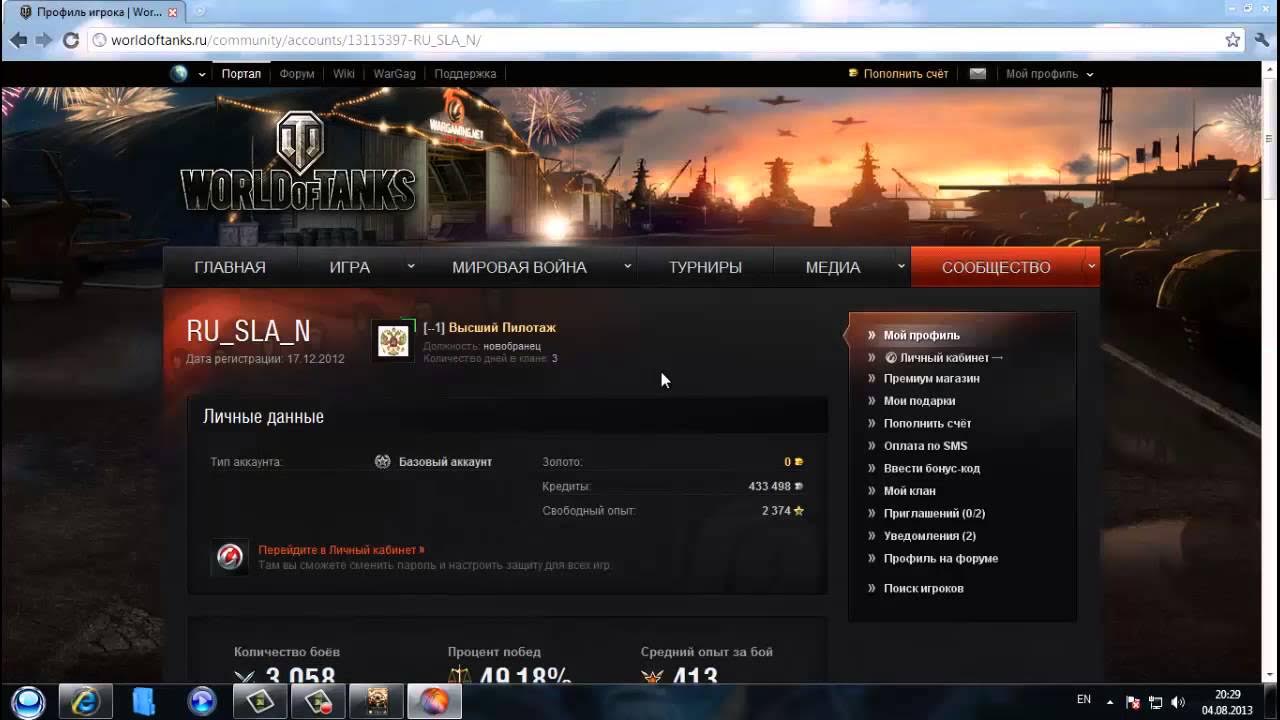Click the Базовый аккаунт account type text
Screen dimensions: 1280x720
(445, 462)
